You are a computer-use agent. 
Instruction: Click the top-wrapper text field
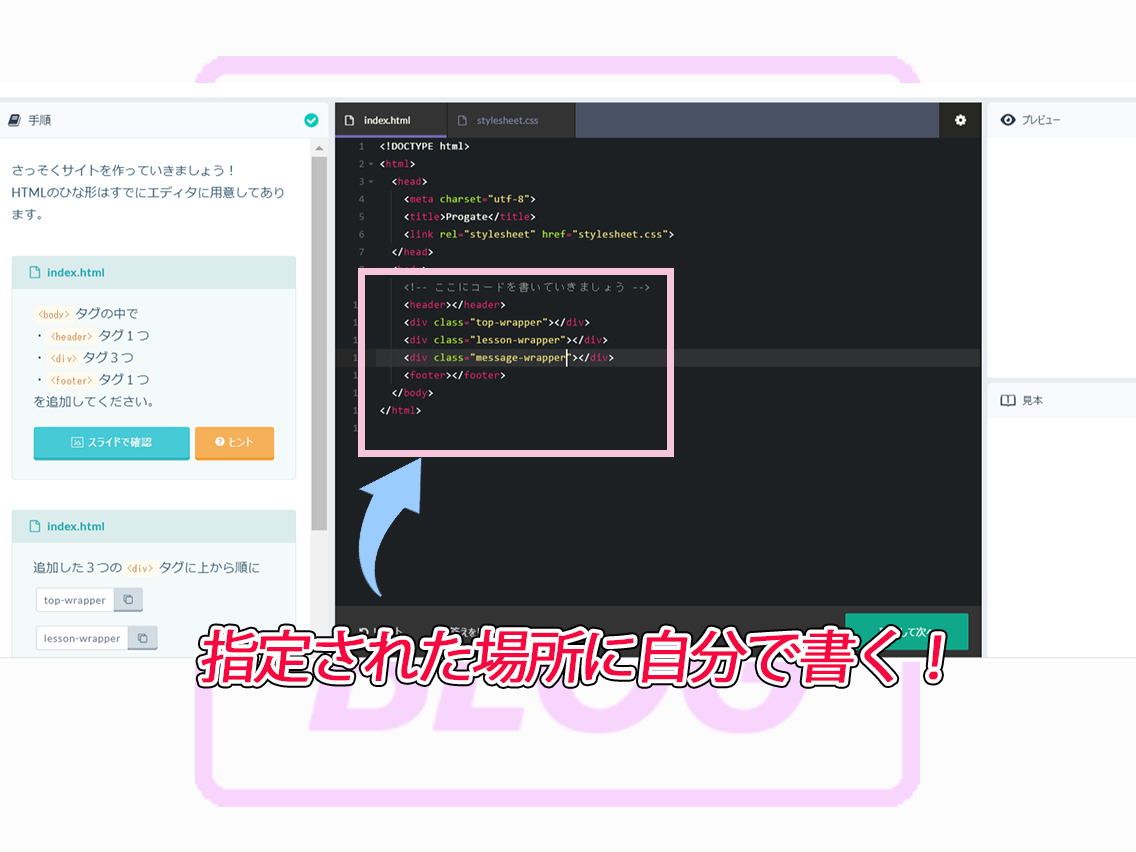[75, 600]
